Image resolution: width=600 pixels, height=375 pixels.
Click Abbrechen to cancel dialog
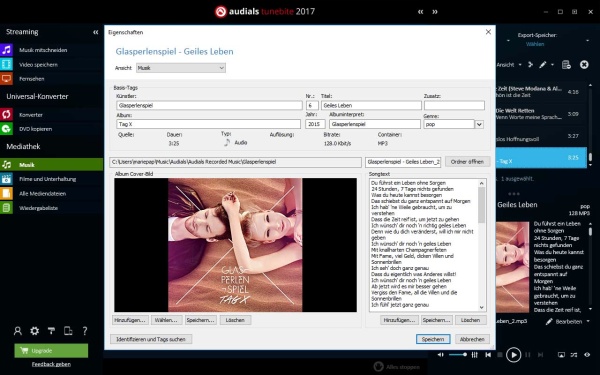coord(472,339)
